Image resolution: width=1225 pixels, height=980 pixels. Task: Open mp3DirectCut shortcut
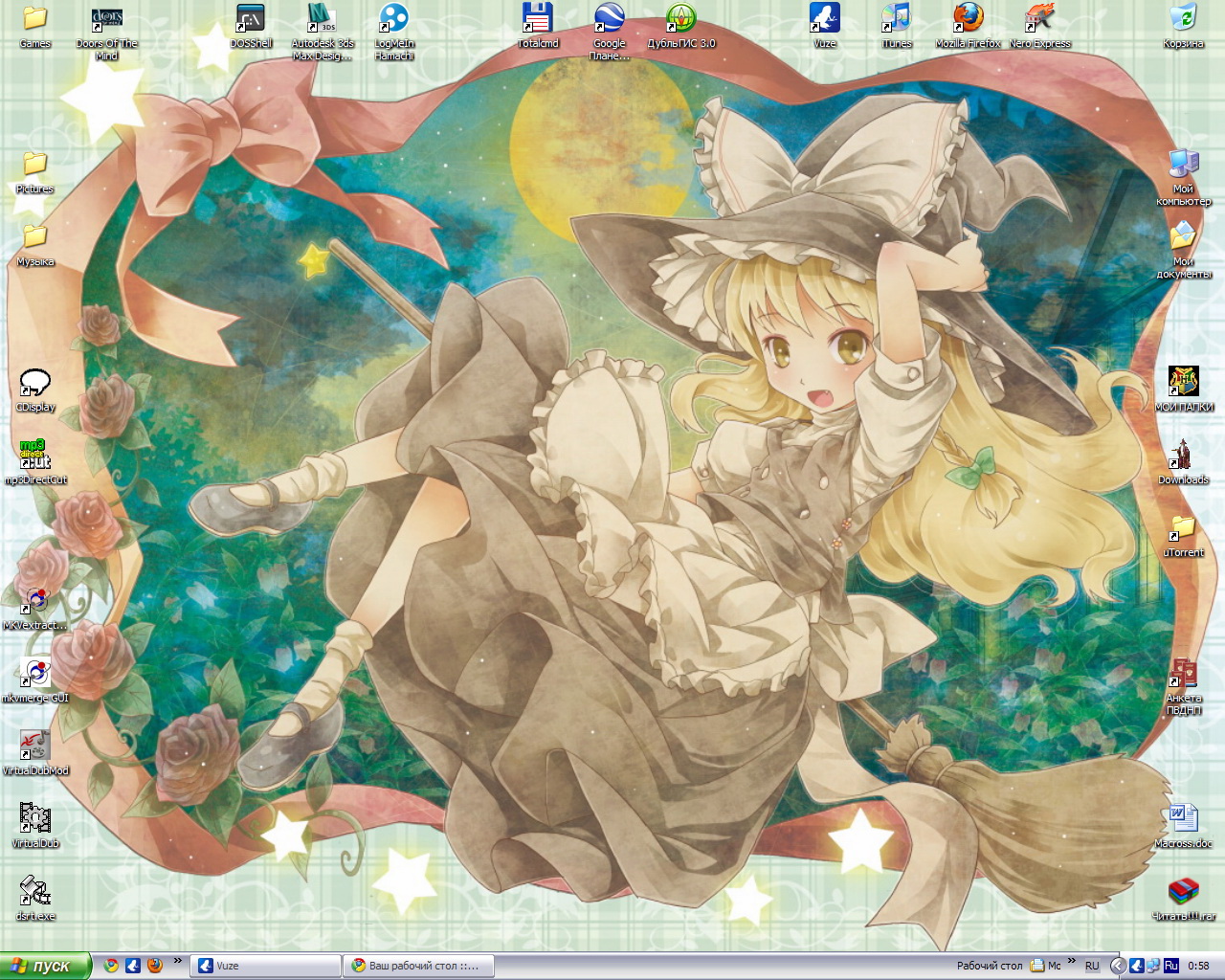[x=35, y=462]
